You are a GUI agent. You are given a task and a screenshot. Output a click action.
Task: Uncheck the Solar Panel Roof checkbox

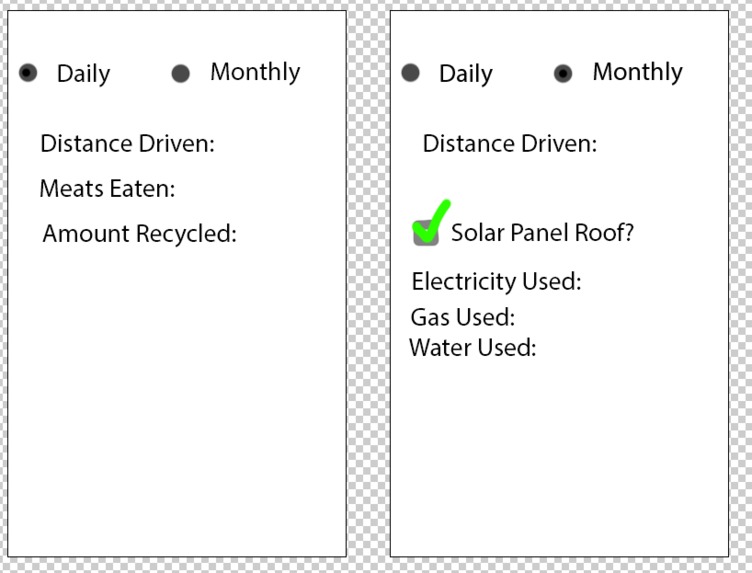coord(426,233)
